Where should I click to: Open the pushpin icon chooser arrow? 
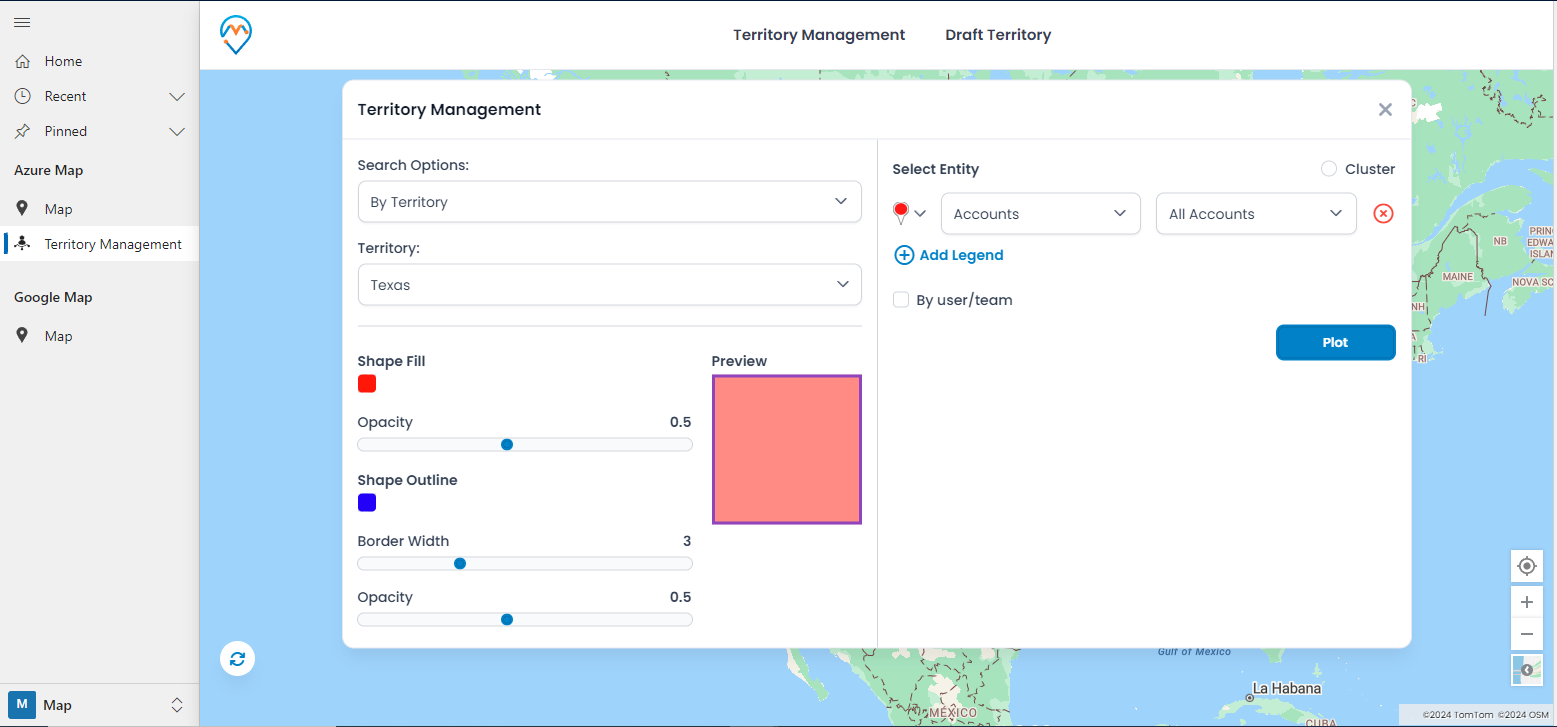(x=920, y=214)
